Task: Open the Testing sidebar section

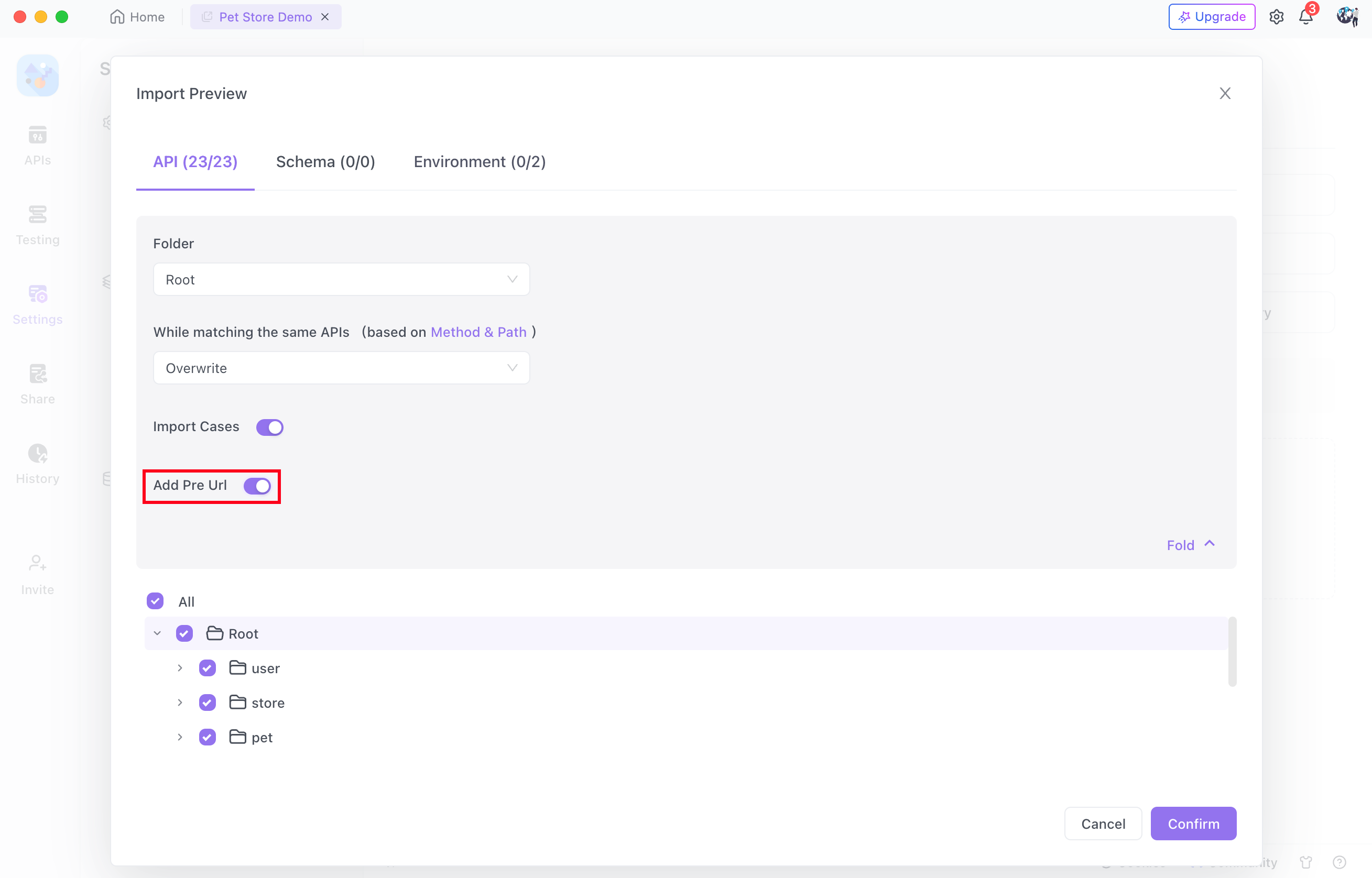Action: click(38, 225)
